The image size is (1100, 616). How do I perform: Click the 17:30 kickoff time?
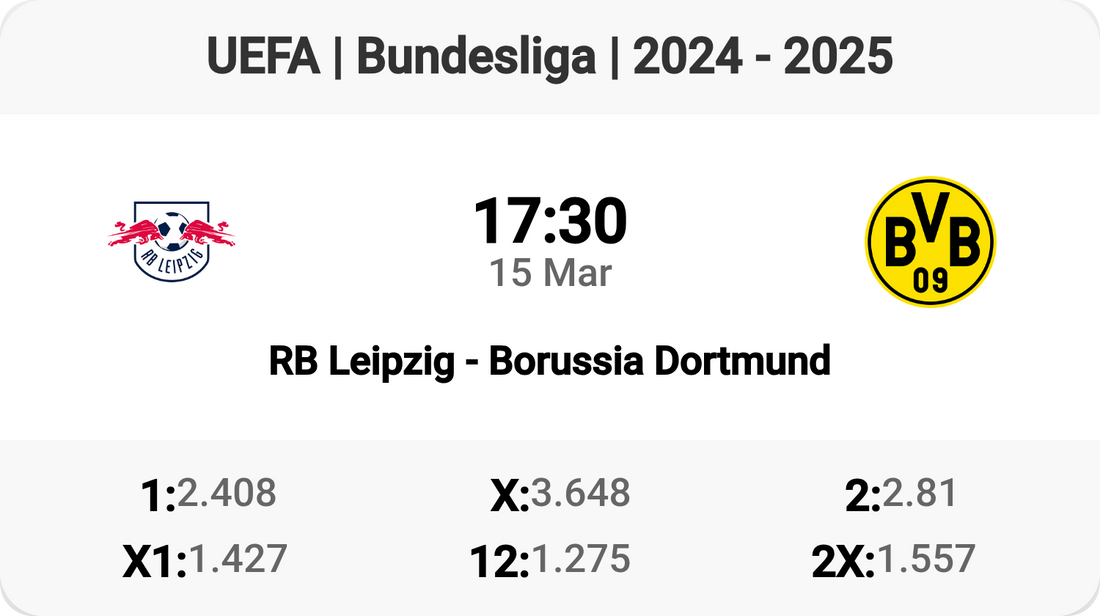[550, 221]
